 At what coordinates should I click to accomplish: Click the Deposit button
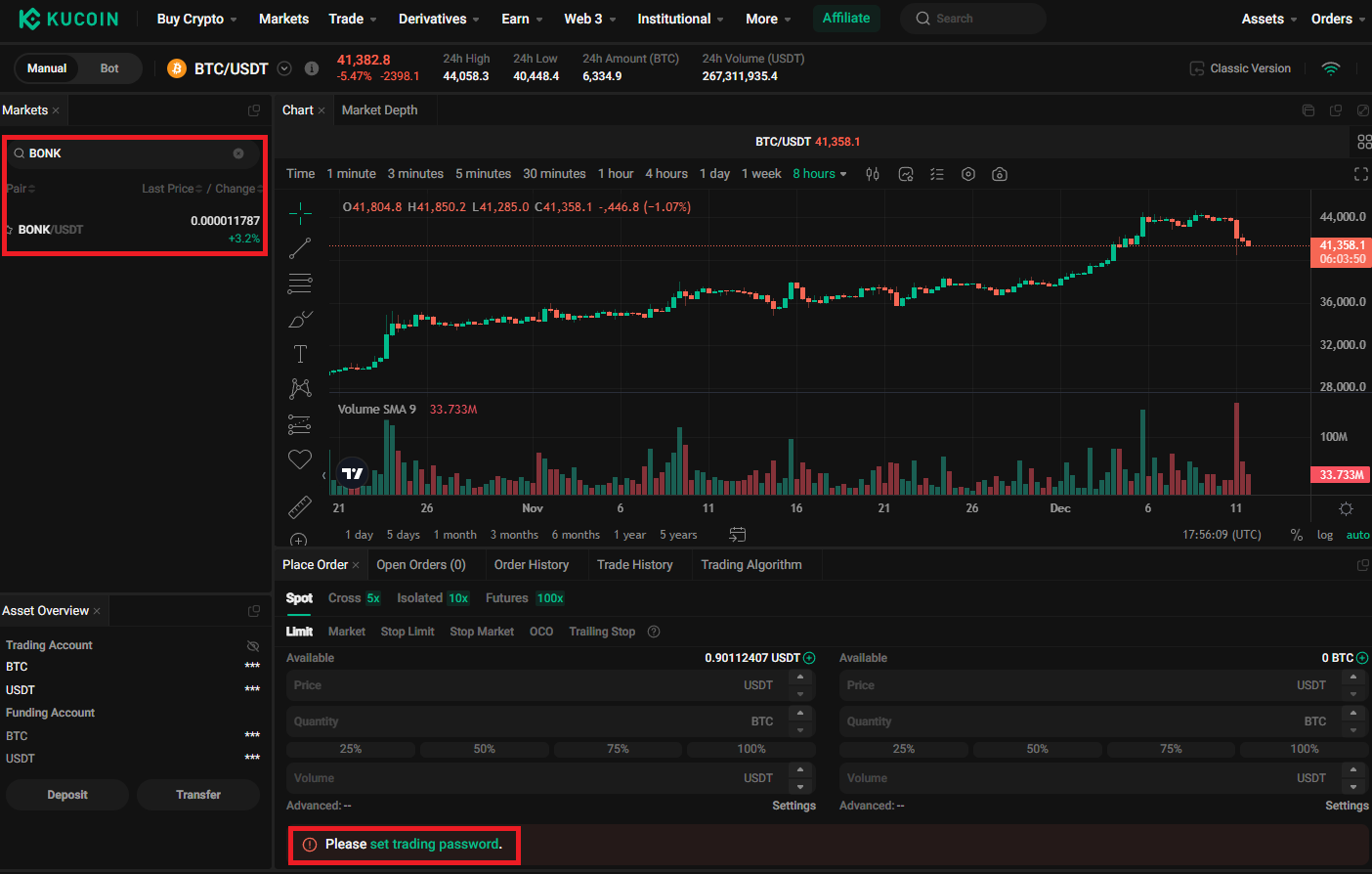pyautogui.click(x=67, y=795)
